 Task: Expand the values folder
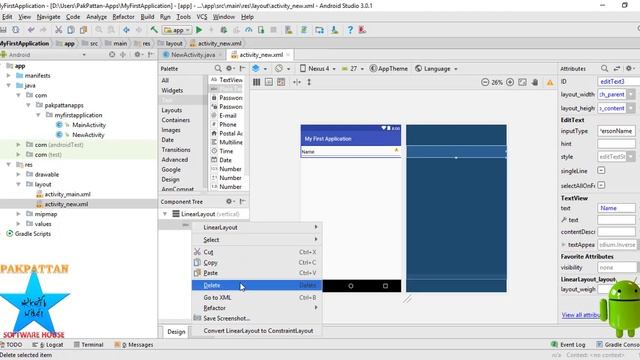tap(18, 224)
